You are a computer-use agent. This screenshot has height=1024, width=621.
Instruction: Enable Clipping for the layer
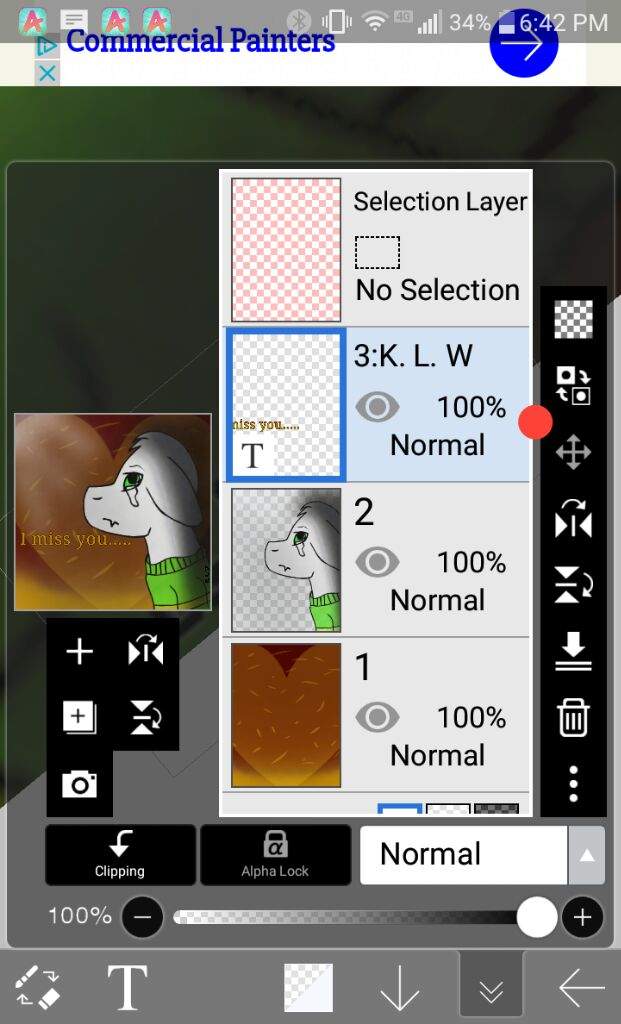tap(120, 854)
